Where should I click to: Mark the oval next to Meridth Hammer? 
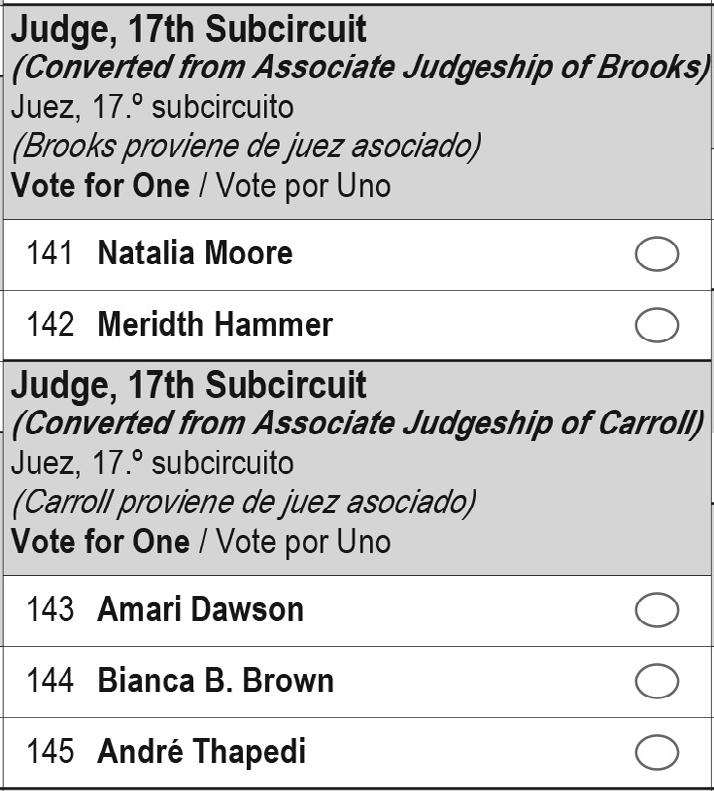click(x=656, y=325)
